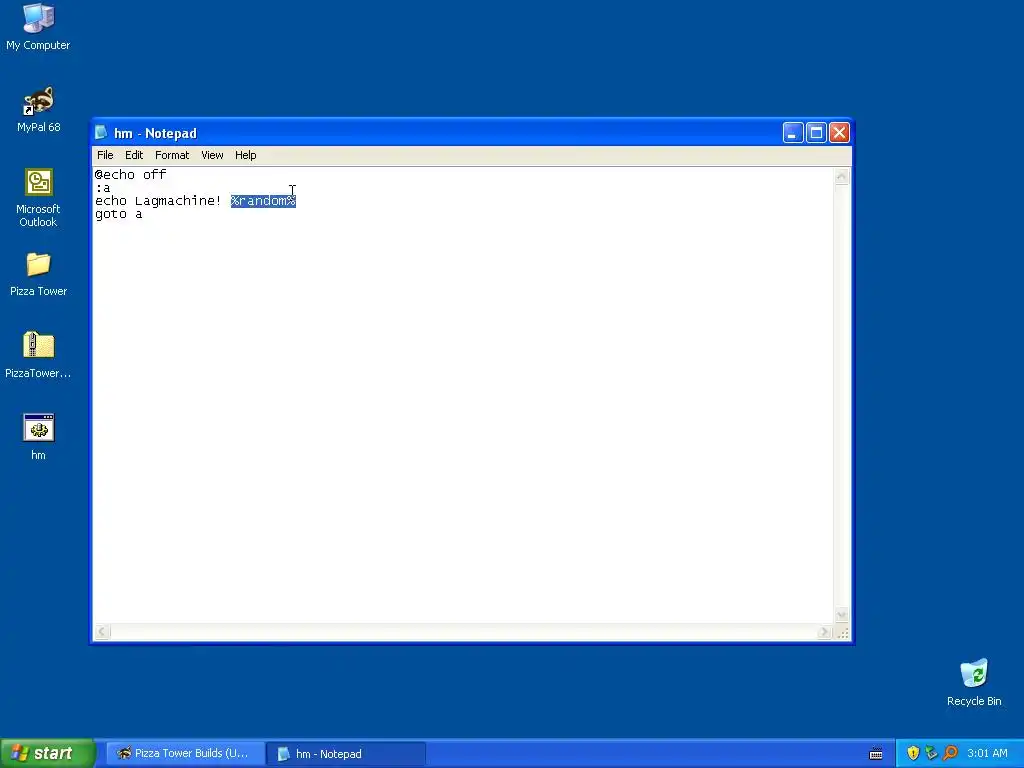Open the Edit menu in Notepad
The height and width of the screenshot is (768, 1024).
point(134,155)
